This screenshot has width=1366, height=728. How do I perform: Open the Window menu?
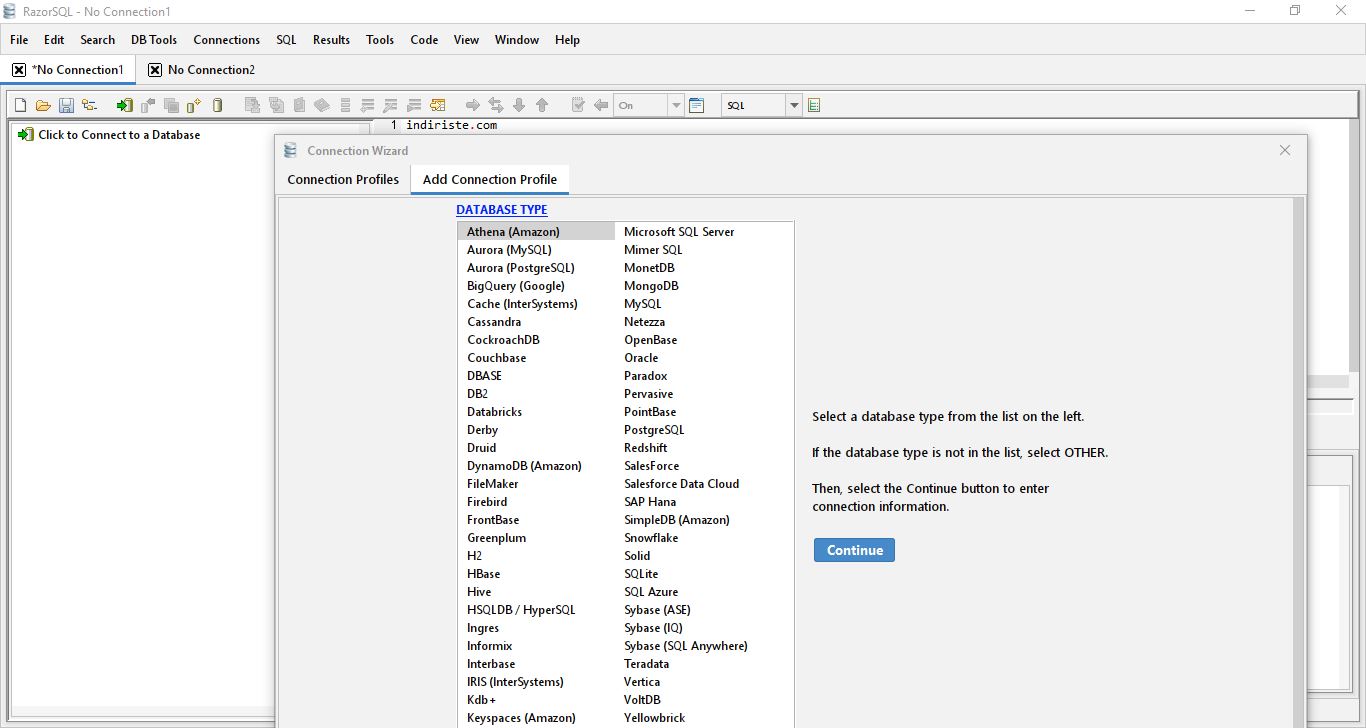pos(516,40)
